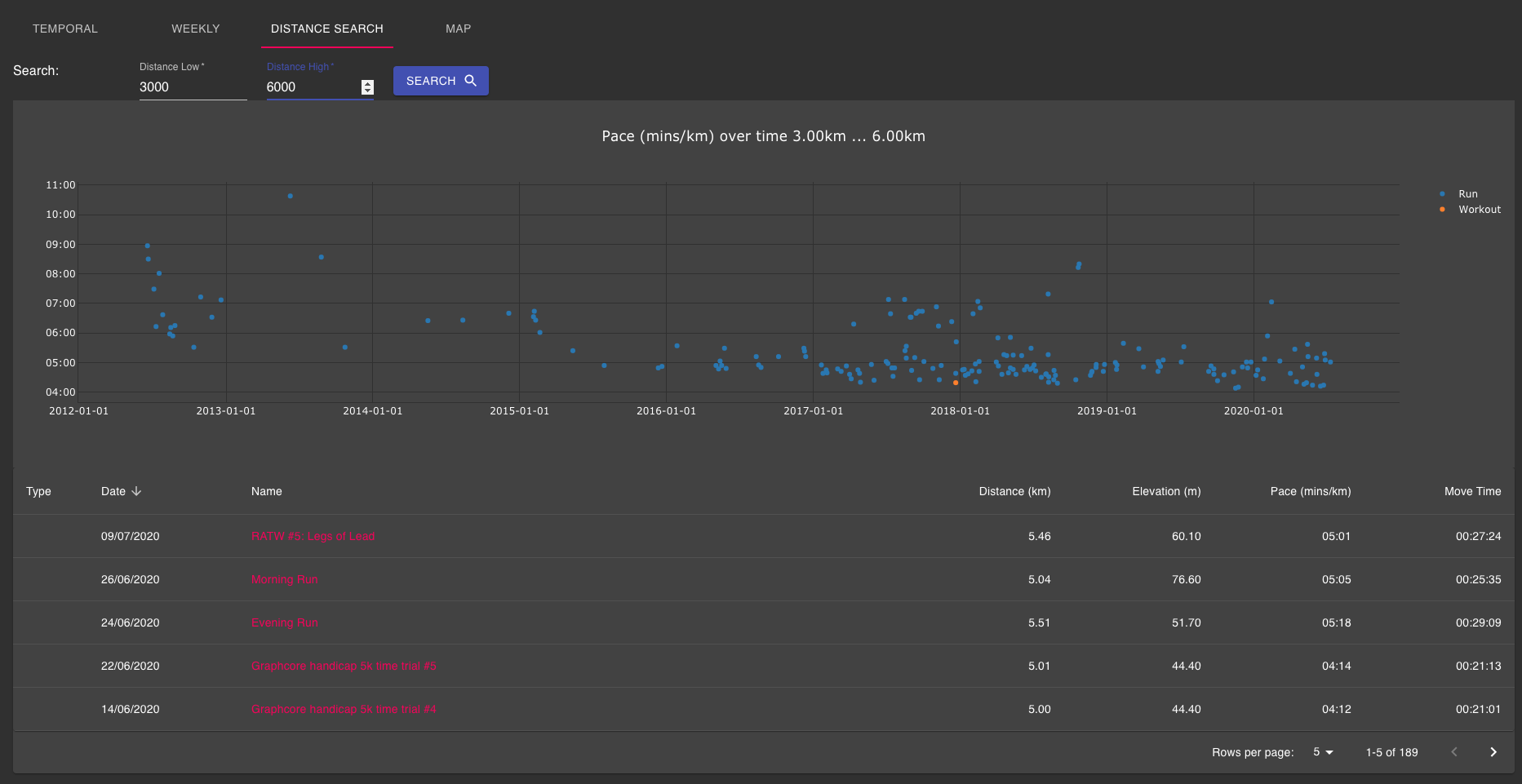Image resolution: width=1522 pixels, height=784 pixels.
Task: Open the Map tab
Action: (458, 29)
